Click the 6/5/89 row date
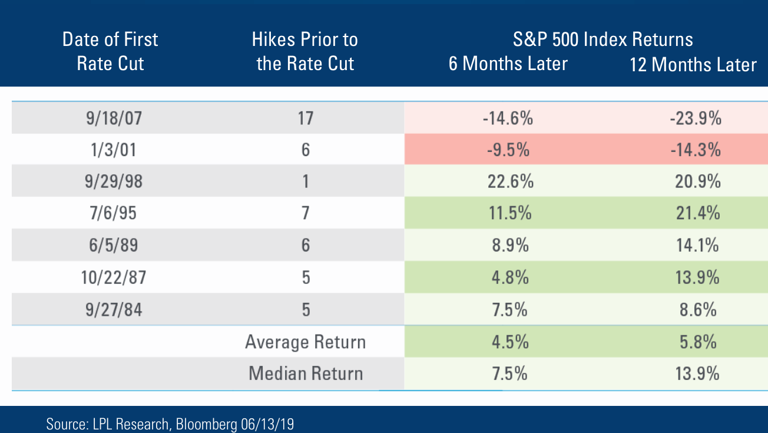 point(113,245)
